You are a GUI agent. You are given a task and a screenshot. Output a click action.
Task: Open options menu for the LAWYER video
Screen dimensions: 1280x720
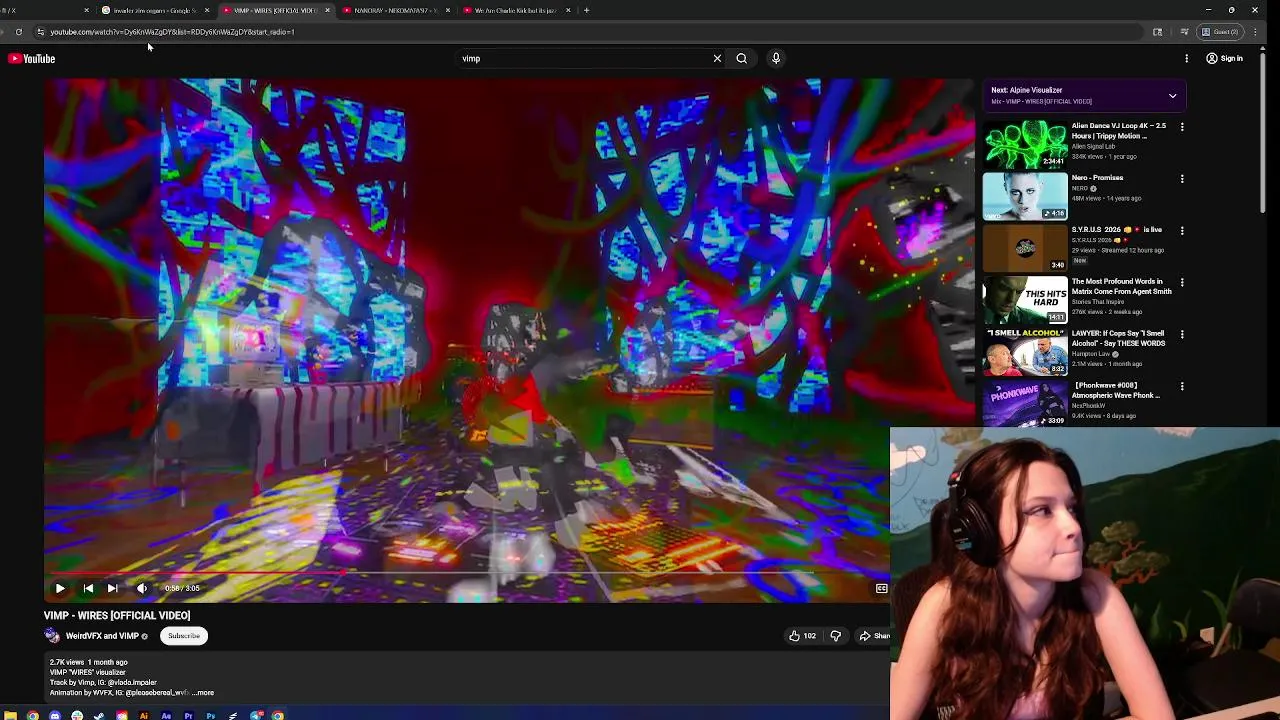click(x=1182, y=335)
